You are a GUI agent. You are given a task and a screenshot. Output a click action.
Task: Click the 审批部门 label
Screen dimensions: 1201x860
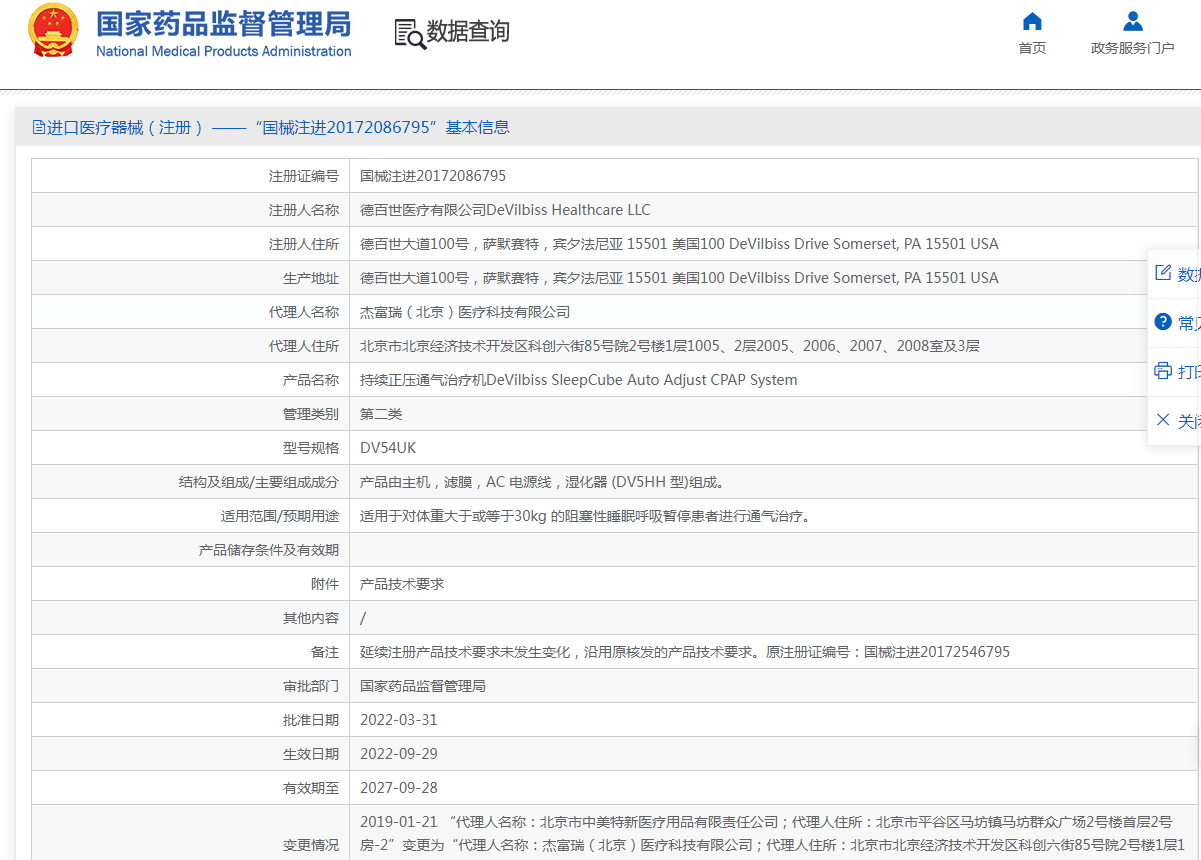pos(311,686)
